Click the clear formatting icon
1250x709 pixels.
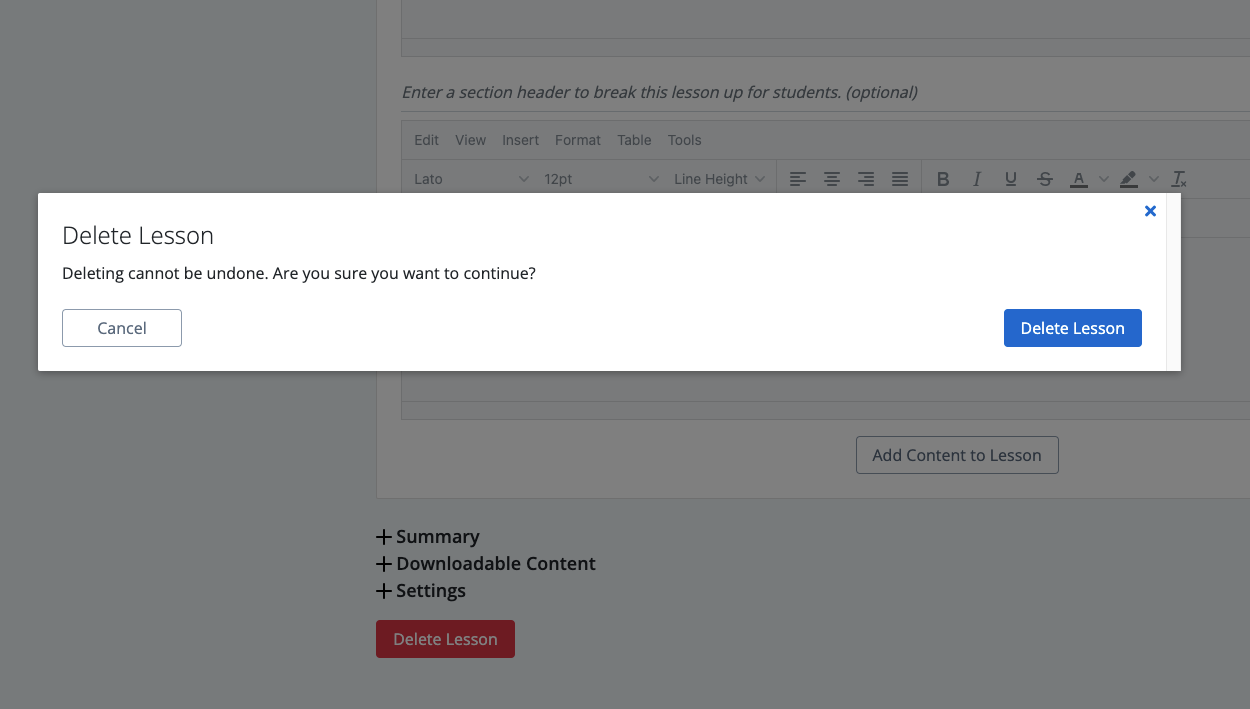coord(1179,179)
